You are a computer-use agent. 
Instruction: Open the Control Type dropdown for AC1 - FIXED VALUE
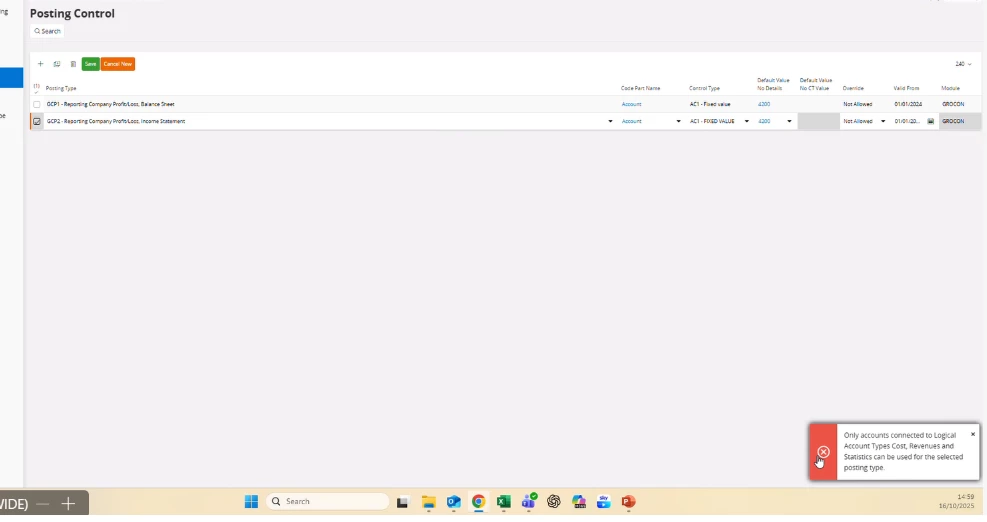click(x=747, y=122)
